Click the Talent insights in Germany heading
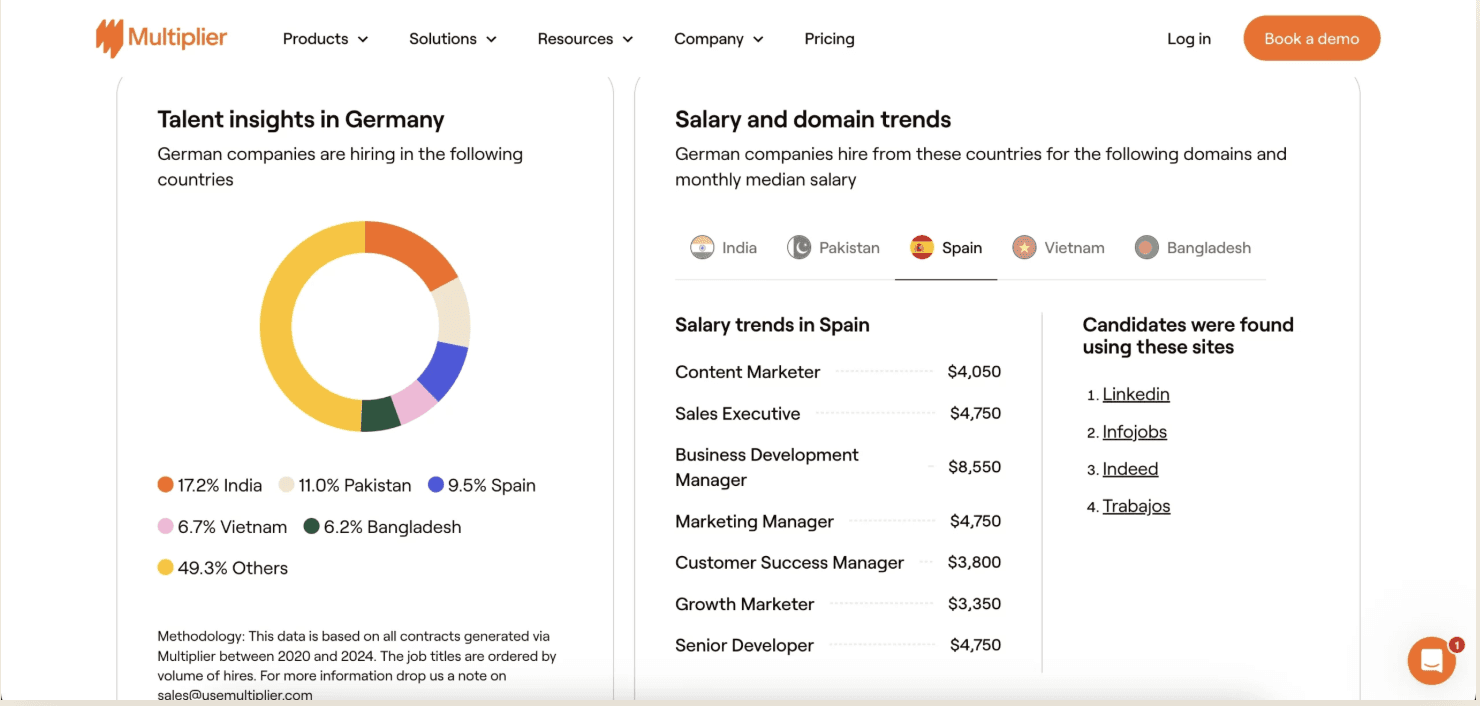 point(301,120)
